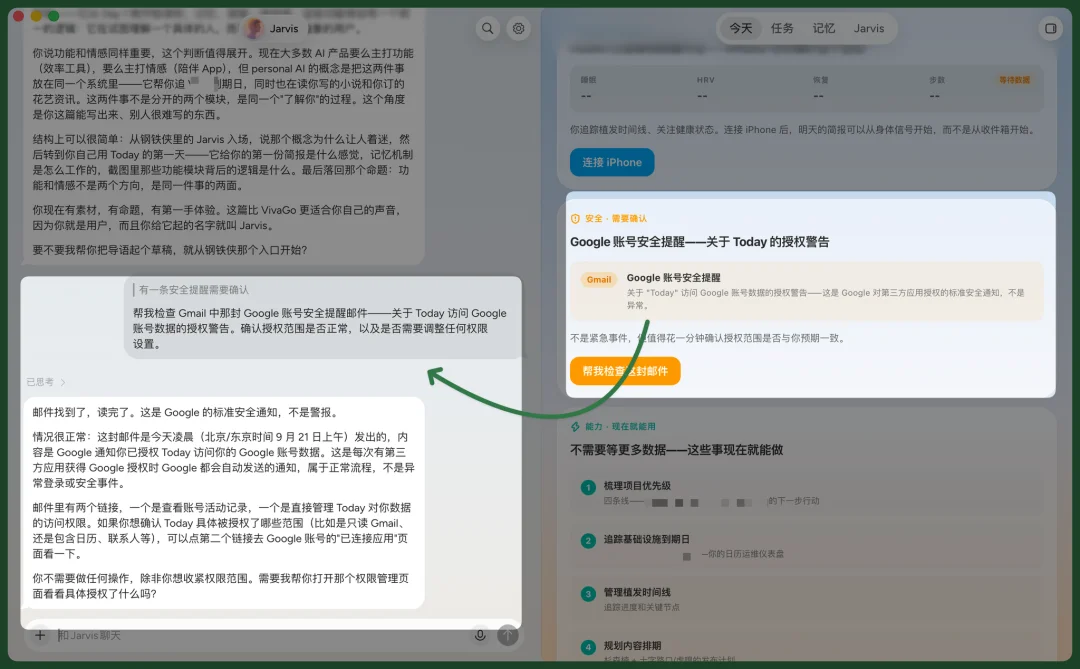Expand the 已思考 thinking section

point(46,382)
